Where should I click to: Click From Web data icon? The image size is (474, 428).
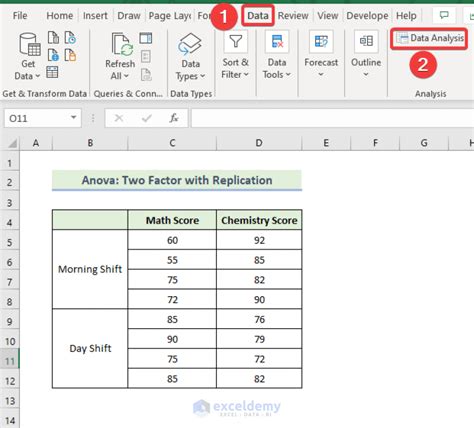point(53,55)
